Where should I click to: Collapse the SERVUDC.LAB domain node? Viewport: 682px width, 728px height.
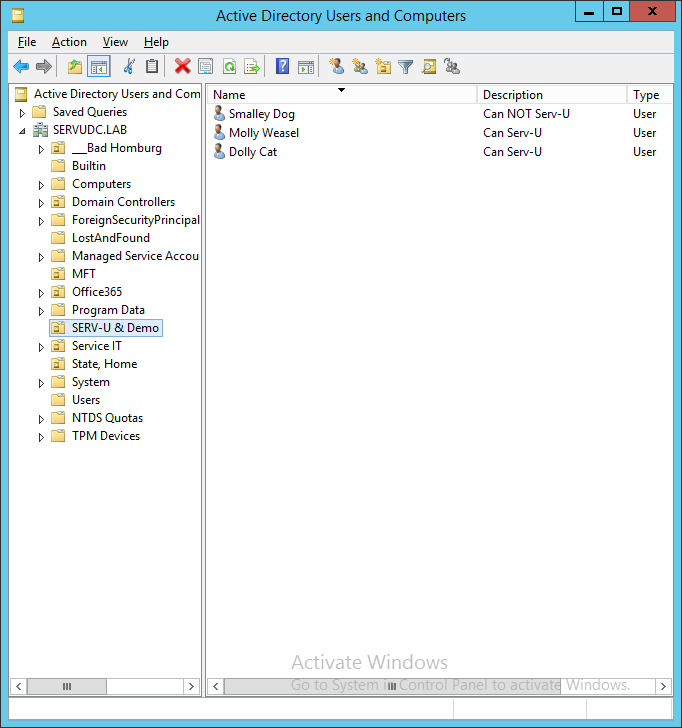click(x=22, y=131)
